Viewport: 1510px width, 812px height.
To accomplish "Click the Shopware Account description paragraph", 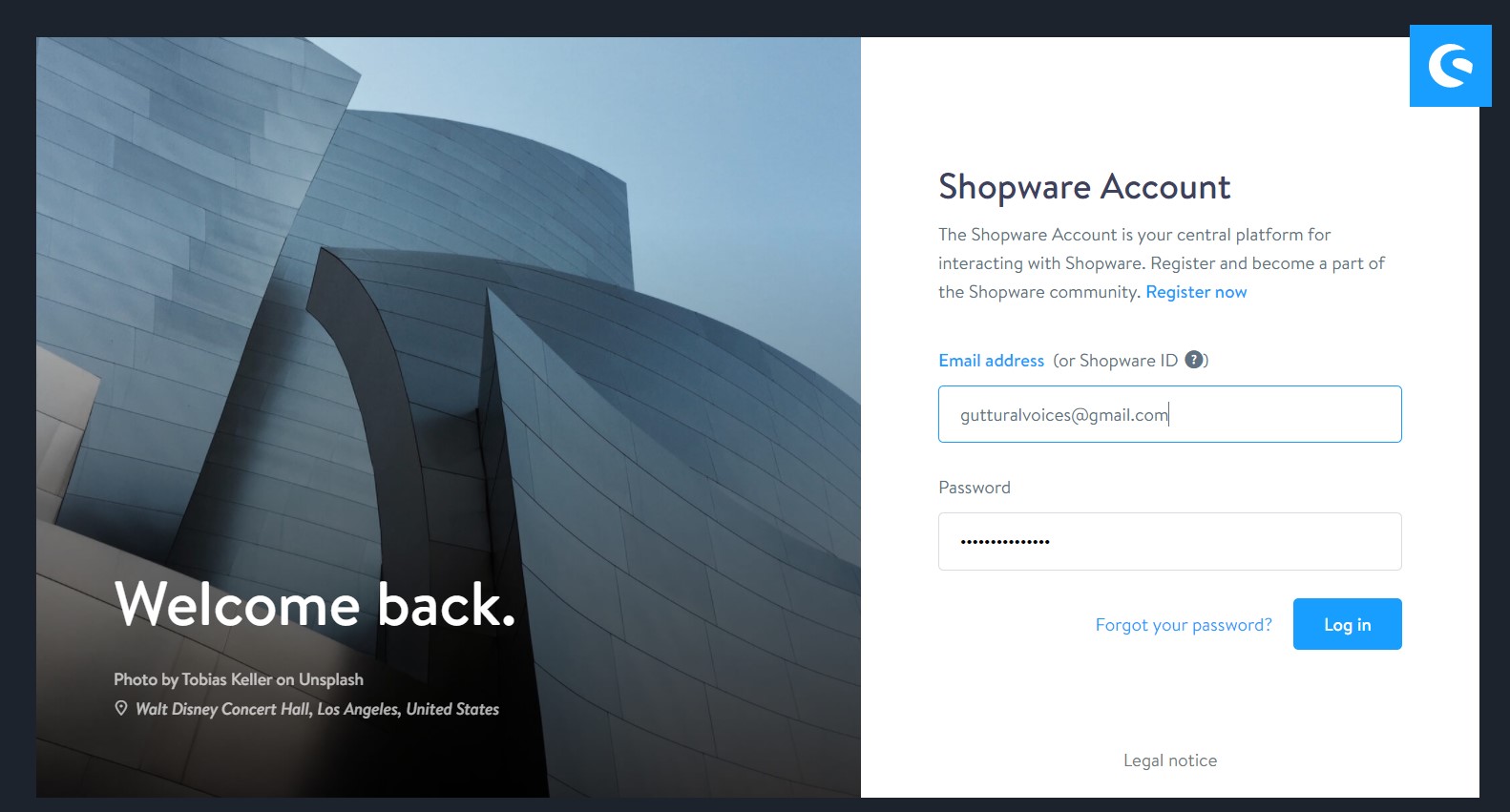I will pyautogui.click(x=1162, y=263).
